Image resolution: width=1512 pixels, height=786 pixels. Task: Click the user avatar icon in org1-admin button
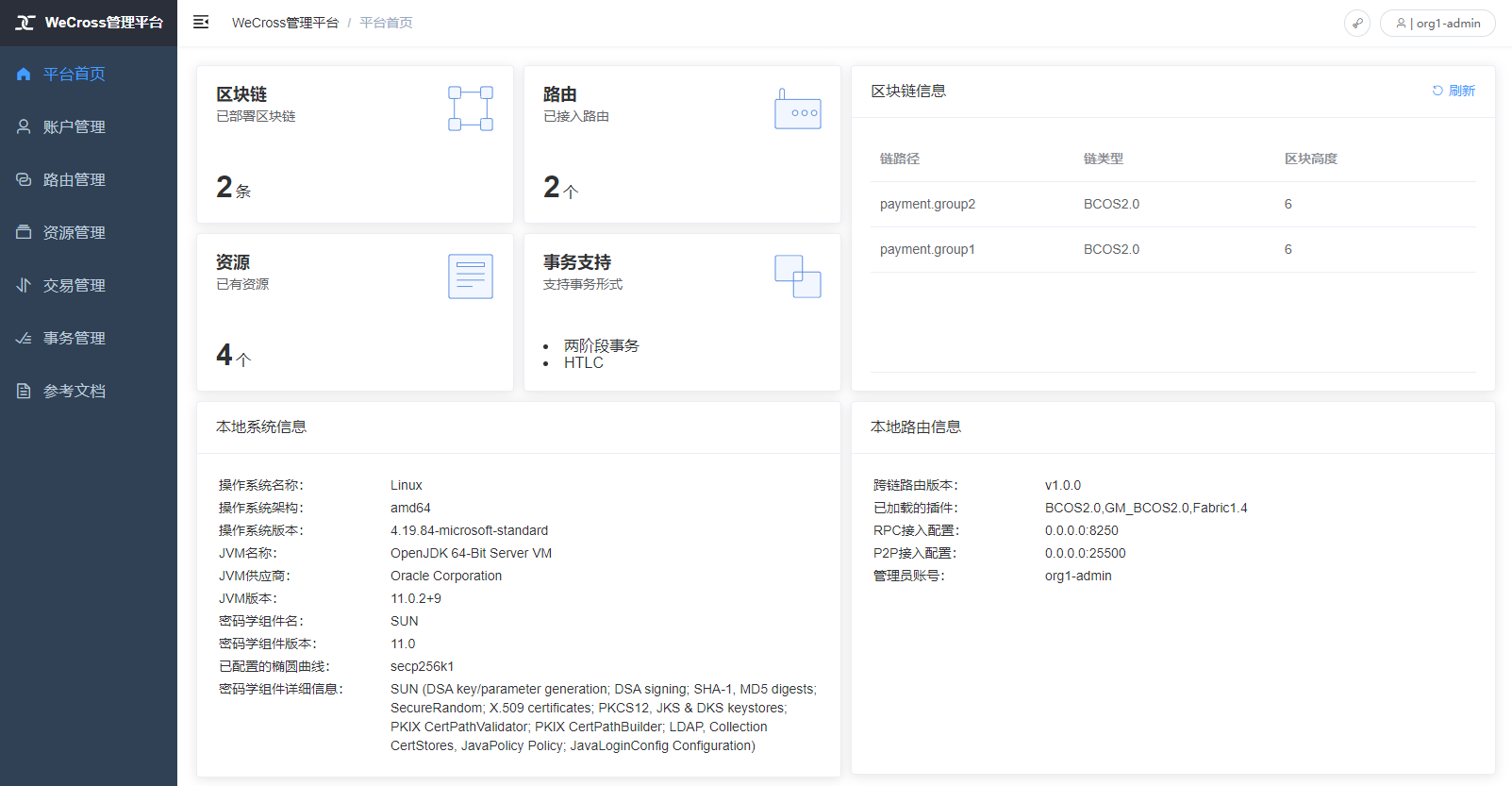(1401, 24)
